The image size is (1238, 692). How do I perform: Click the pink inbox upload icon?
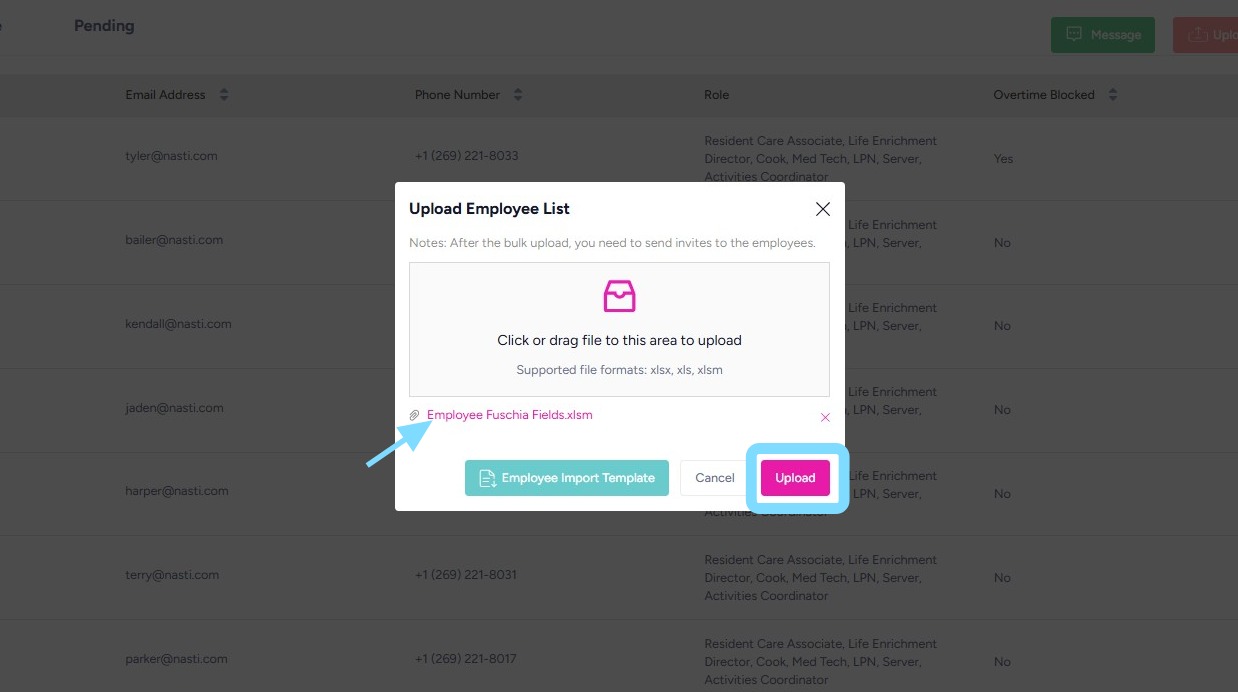619,296
